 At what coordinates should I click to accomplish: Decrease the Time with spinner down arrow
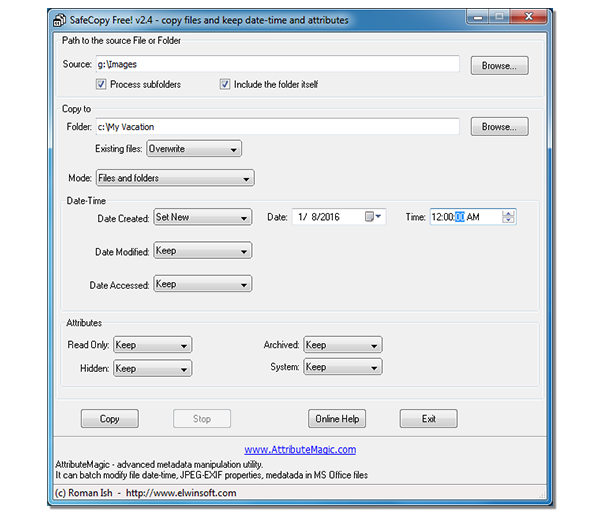(508, 220)
